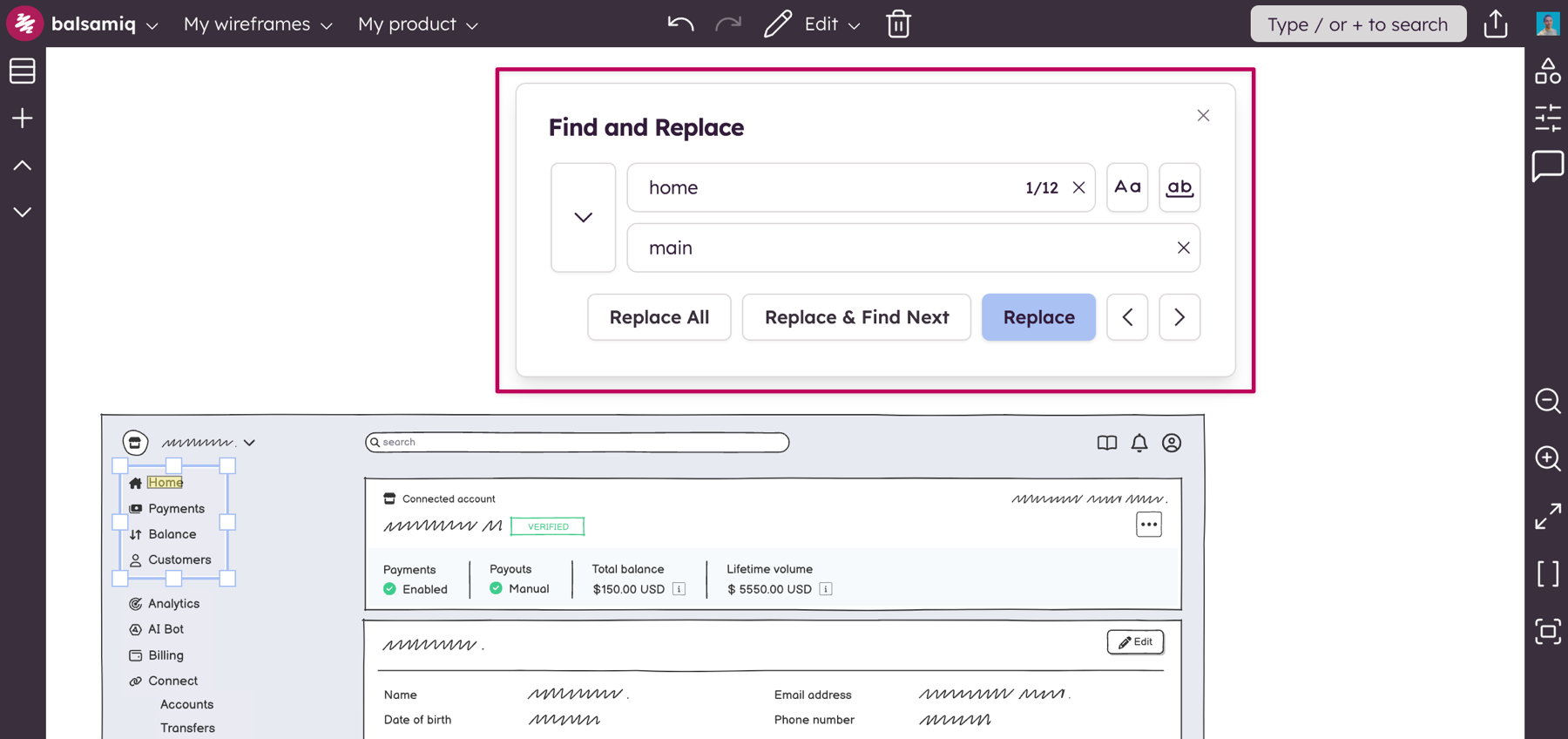Collapse the replace field chevron
Viewport: 1568px width, 739px height.
coord(583,217)
